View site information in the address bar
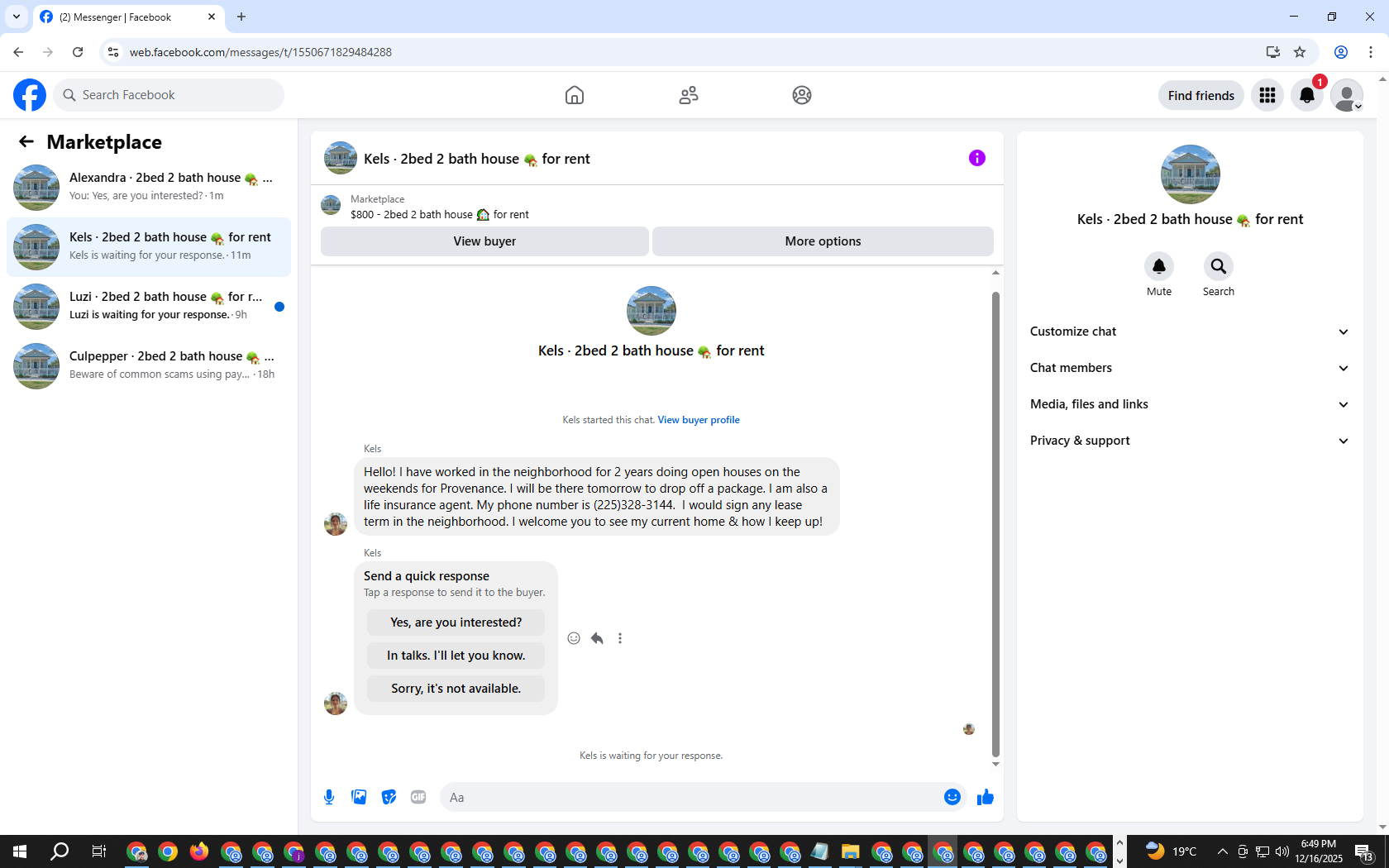Screen dimensions: 1389x868 (x=113, y=52)
